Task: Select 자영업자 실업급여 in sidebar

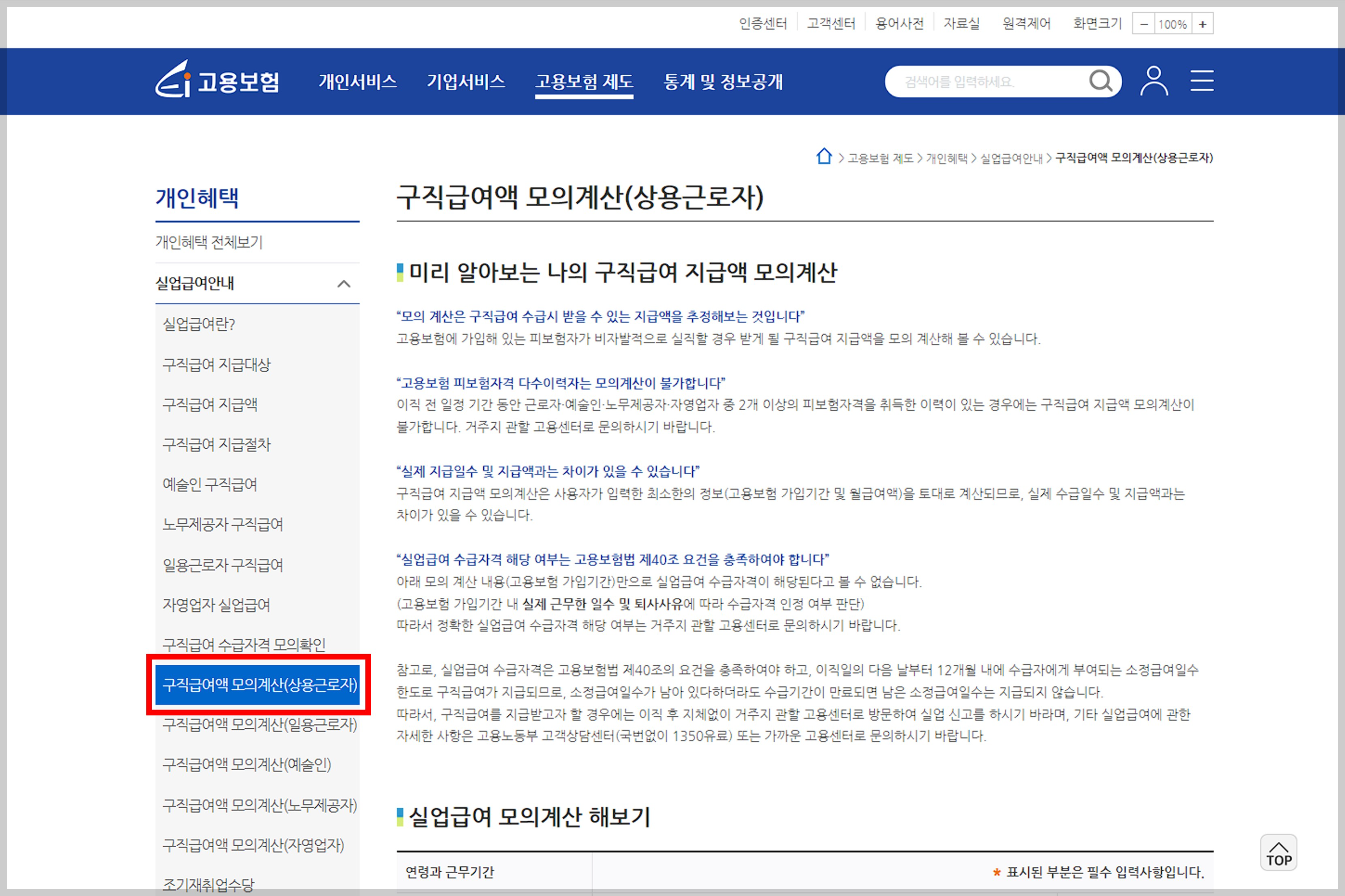Action: click(x=216, y=605)
